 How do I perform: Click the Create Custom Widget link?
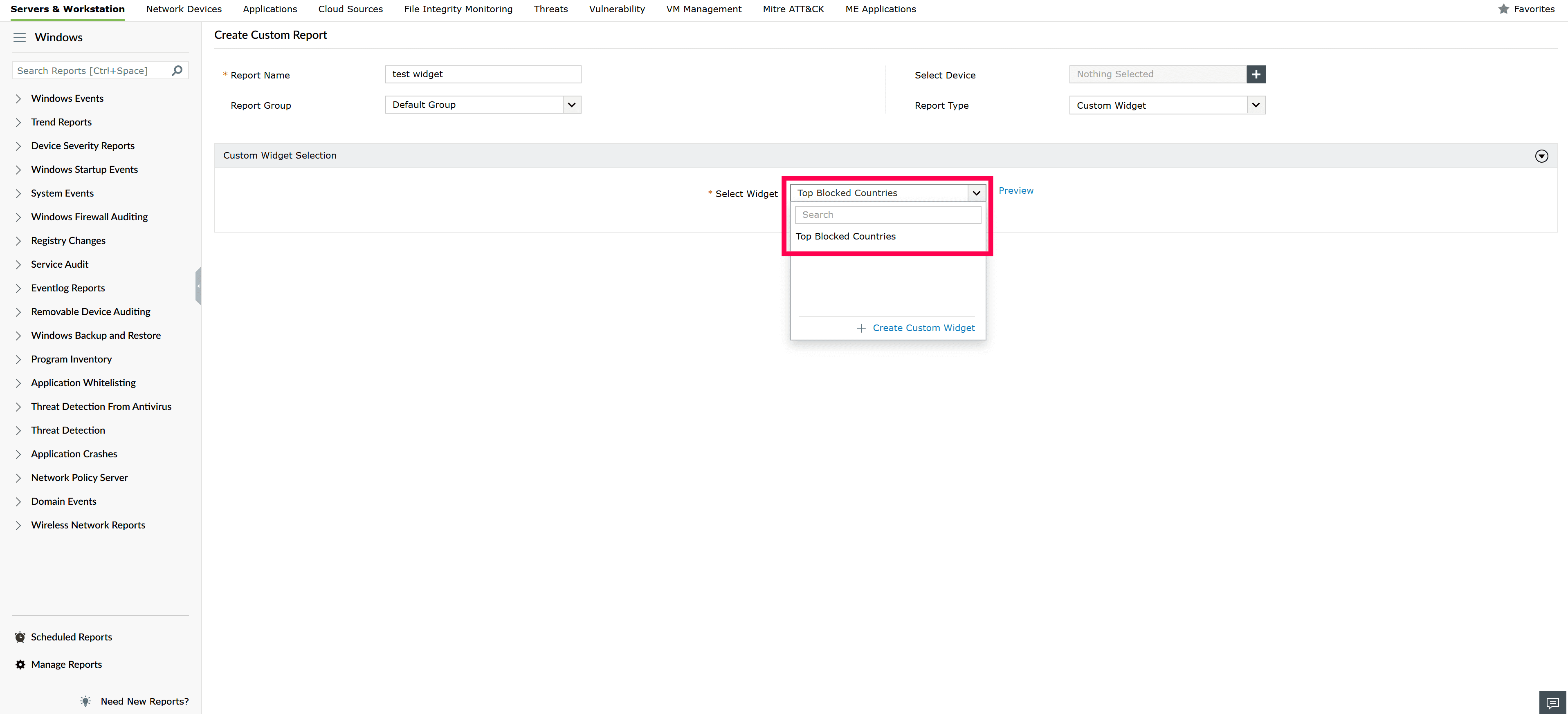[x=923, y=328]
